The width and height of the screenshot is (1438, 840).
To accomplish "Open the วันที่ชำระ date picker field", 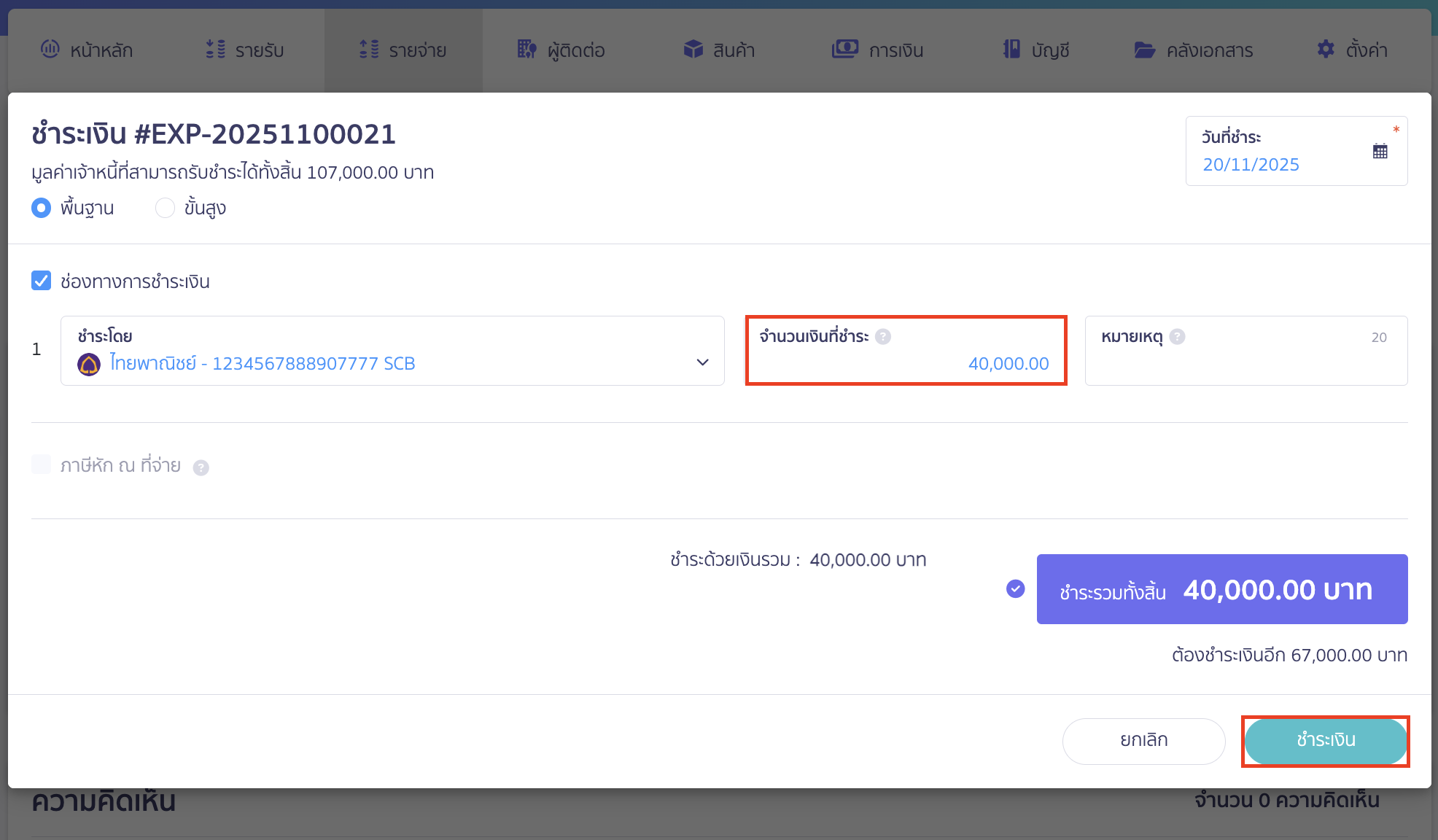I will (1251, 164).
